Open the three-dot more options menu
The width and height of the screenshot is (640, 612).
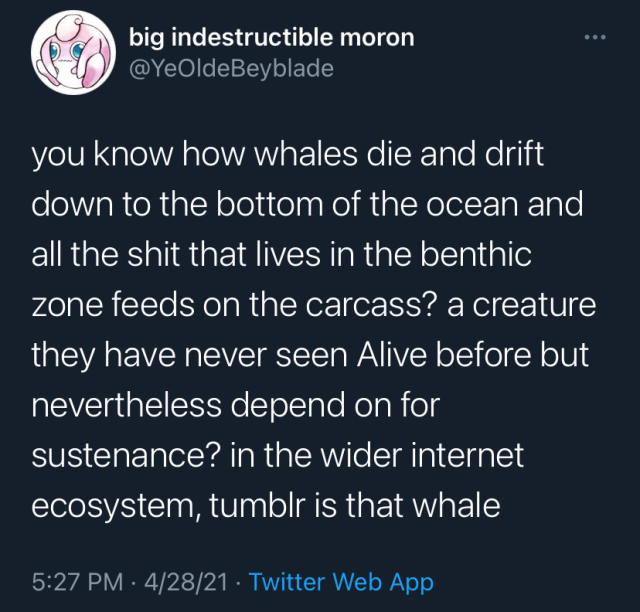point(595,39)
